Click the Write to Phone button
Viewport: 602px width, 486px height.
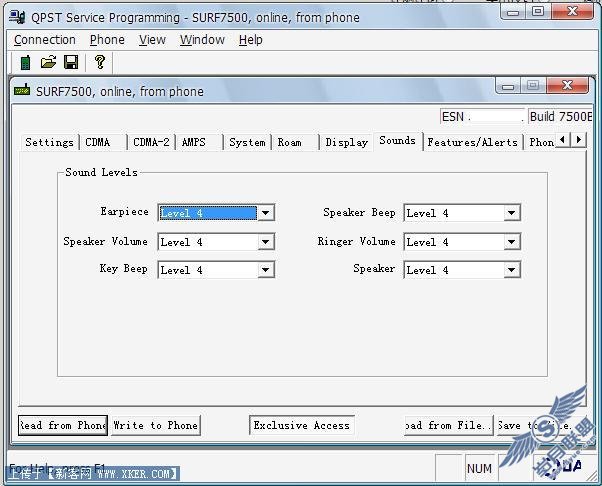(155, 425)
